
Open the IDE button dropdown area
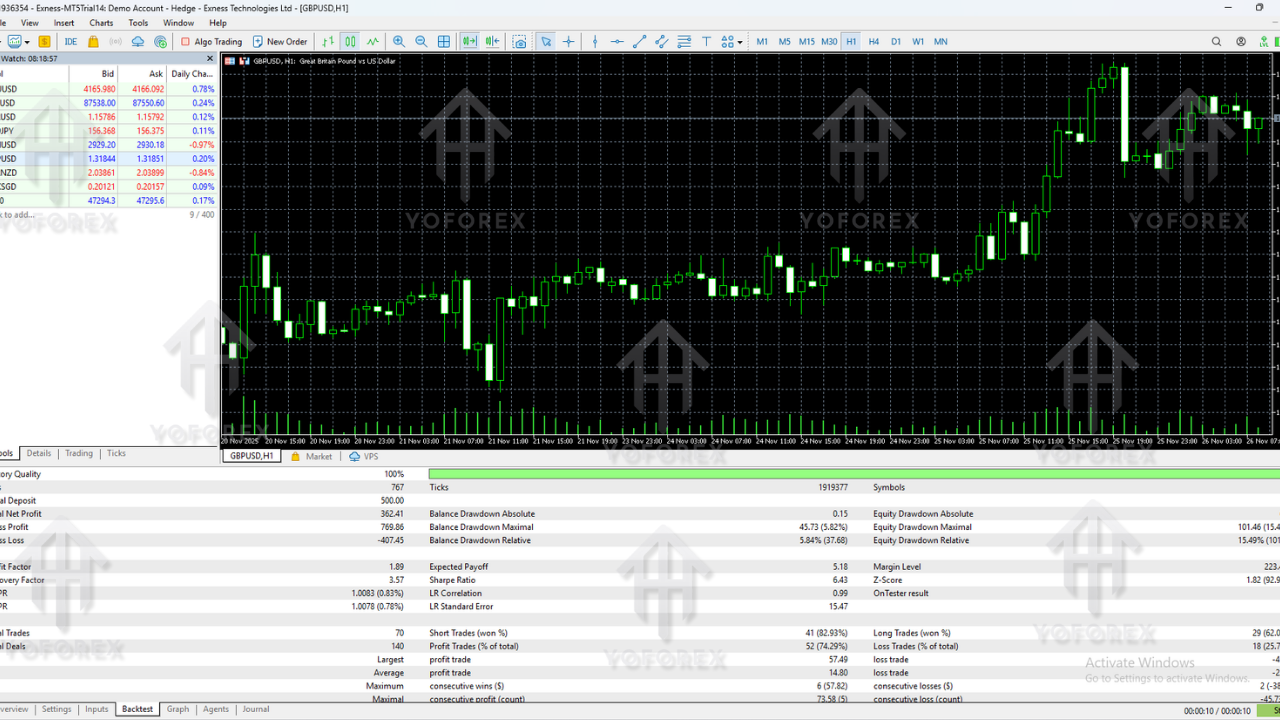(71, 41)
